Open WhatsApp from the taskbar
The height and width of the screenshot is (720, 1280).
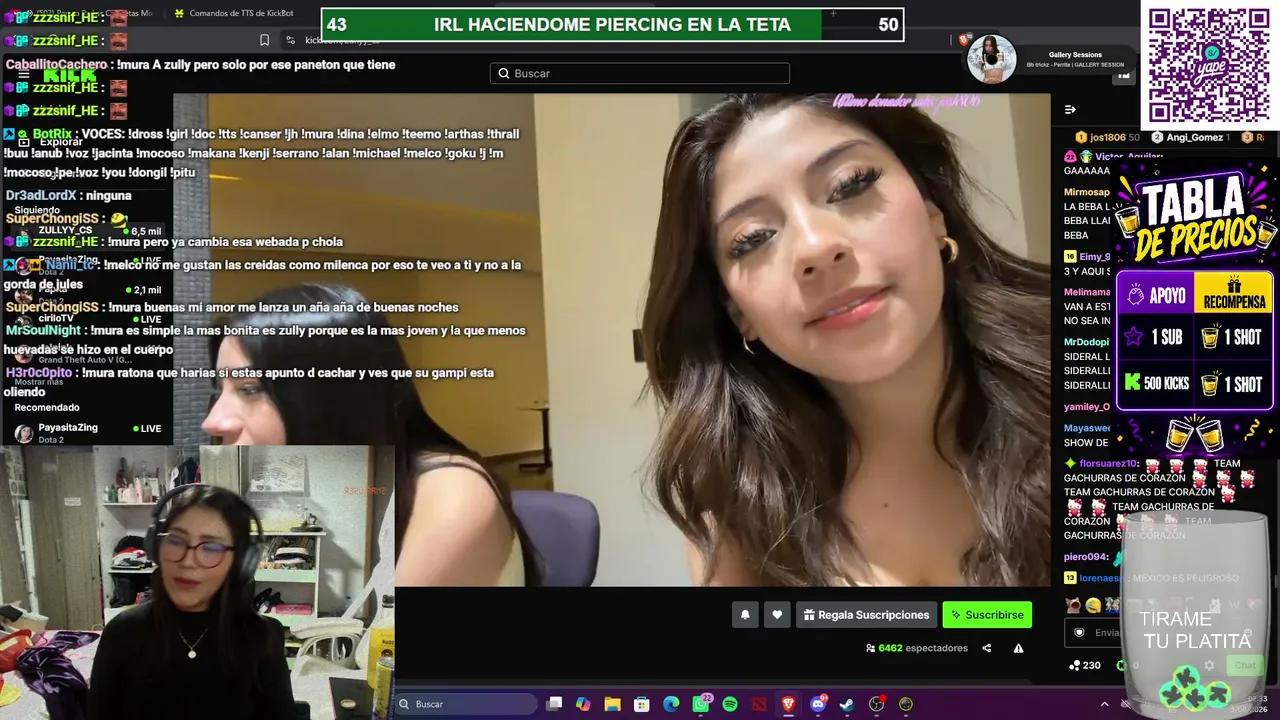pyautogui.click(x=701, y=704)
